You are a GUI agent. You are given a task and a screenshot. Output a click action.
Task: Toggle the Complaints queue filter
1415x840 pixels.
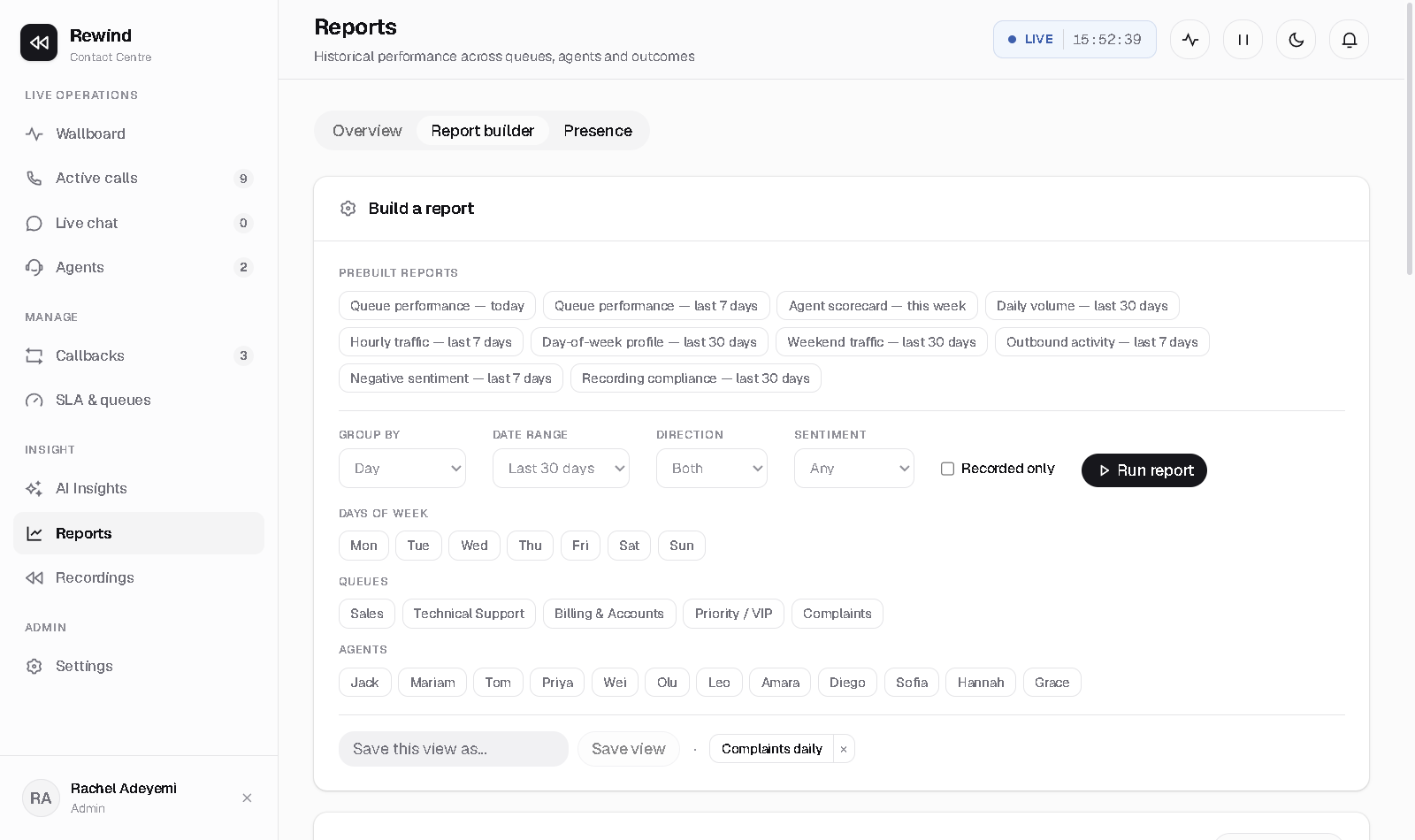click(838, 614)
